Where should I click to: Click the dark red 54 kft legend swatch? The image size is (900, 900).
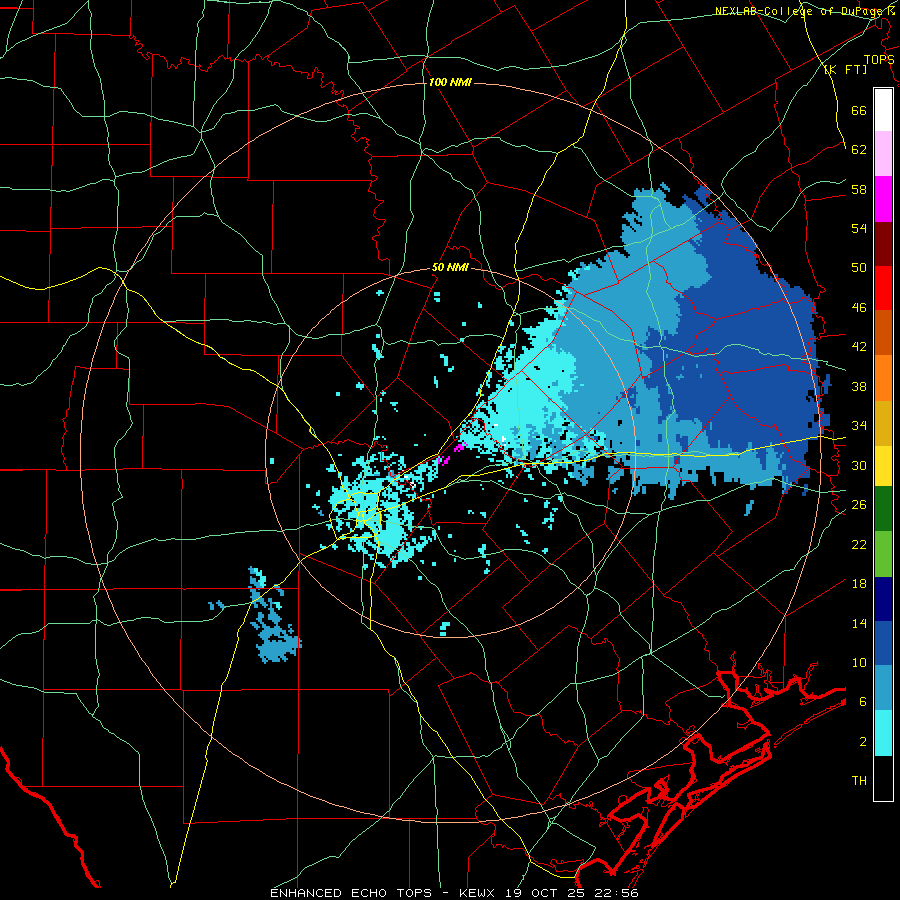point(883,243)
